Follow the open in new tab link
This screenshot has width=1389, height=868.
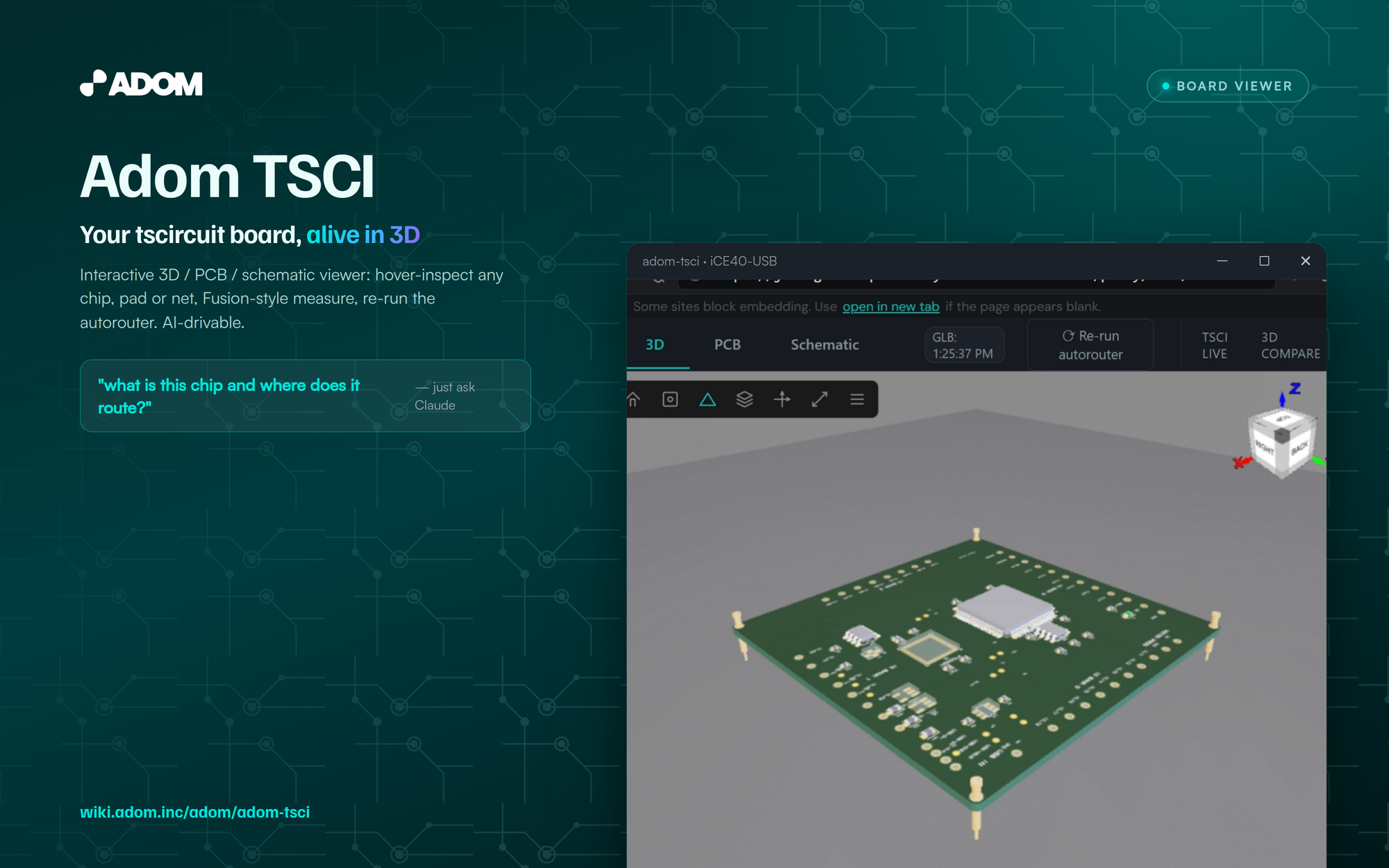(890, 306)
